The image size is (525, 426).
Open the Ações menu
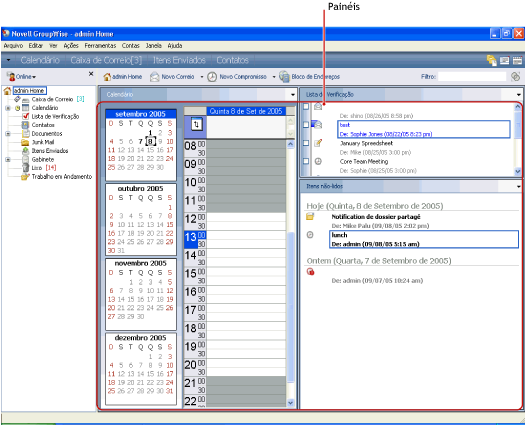[x=71, y=46]
